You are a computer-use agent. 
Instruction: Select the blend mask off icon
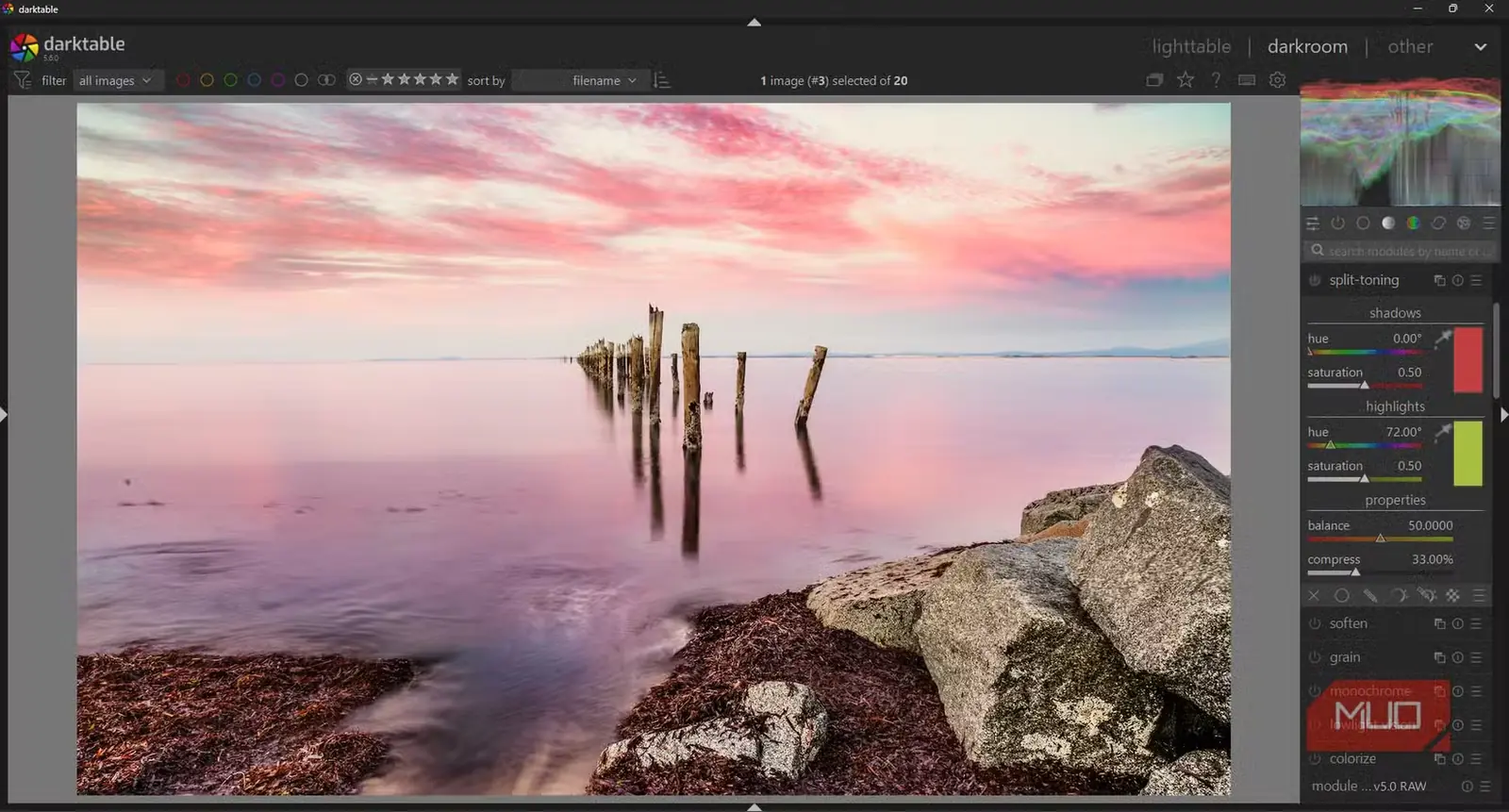(x=1314, y=596)
